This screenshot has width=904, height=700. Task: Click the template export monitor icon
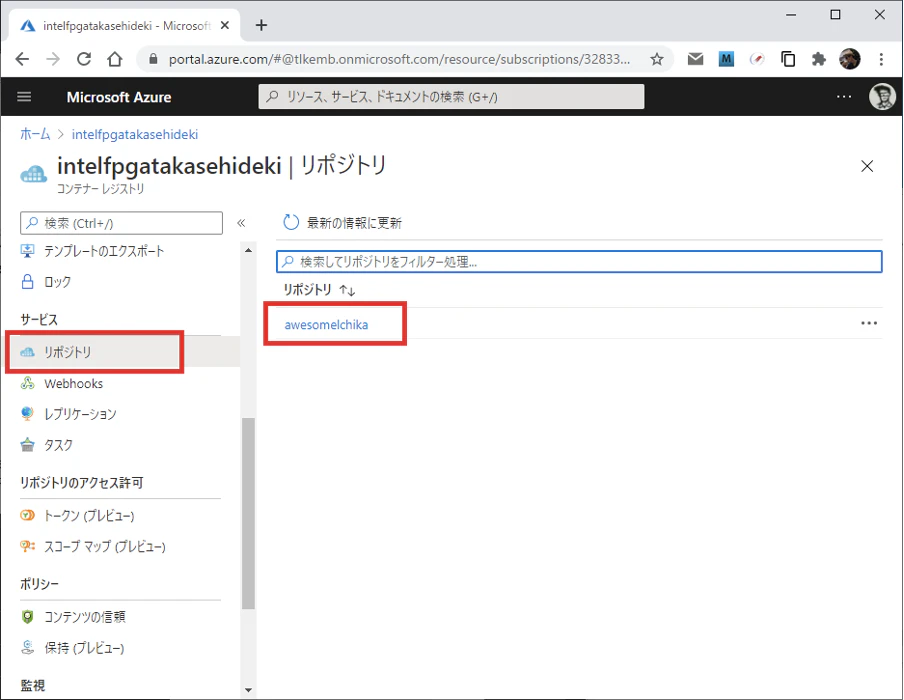[x=27, y=251]
